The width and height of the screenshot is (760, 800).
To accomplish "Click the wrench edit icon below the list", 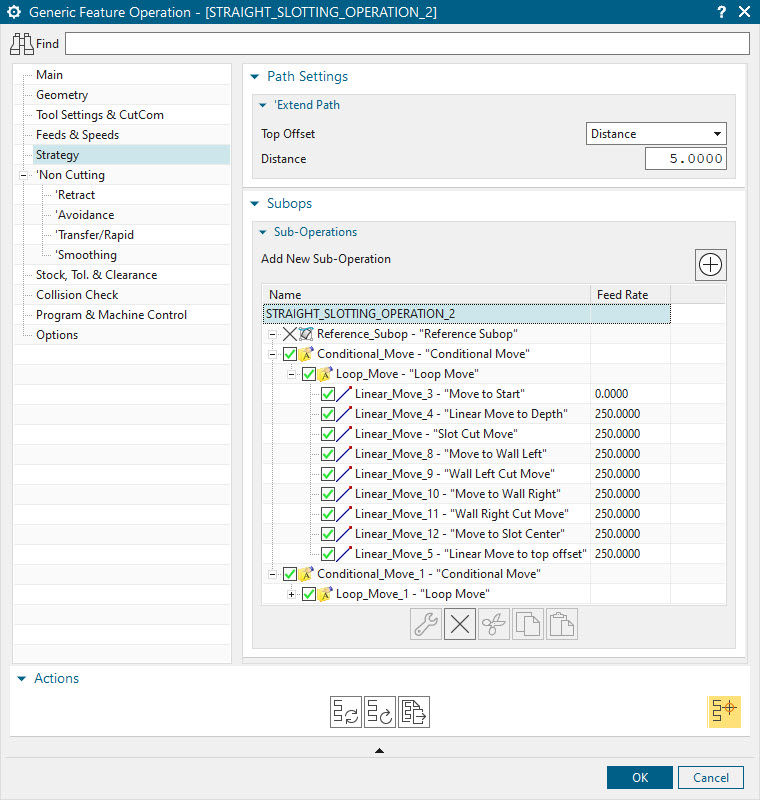I will tap(426, 624).
